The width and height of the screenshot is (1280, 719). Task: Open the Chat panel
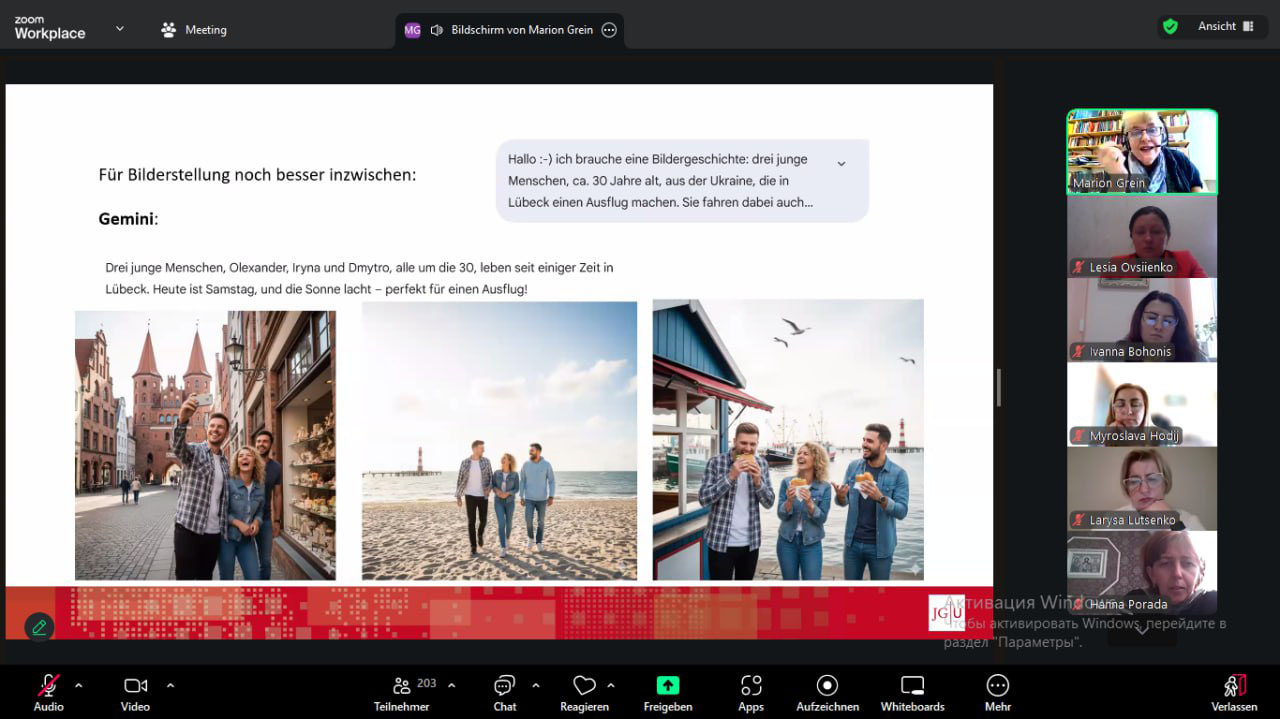(504, 692)
